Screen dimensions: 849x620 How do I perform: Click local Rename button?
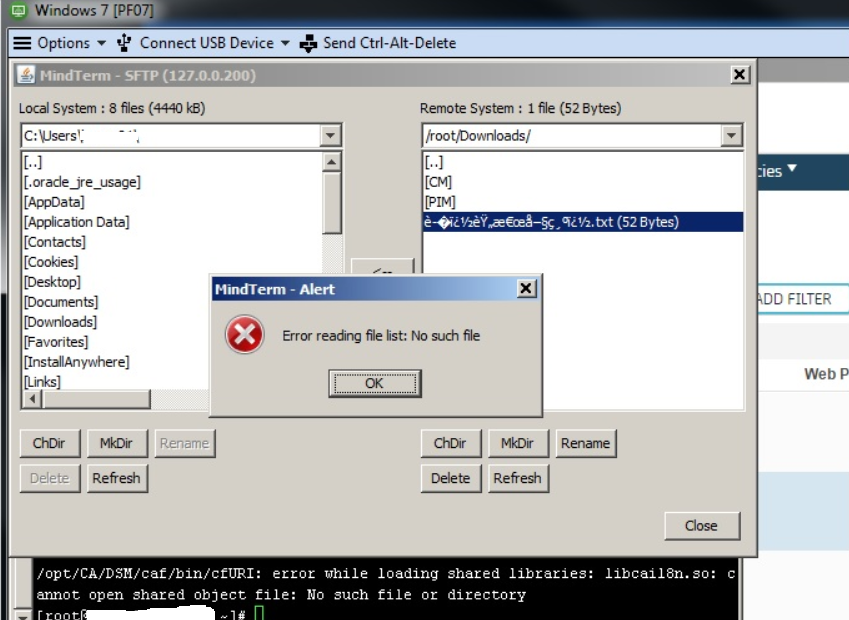184,443
